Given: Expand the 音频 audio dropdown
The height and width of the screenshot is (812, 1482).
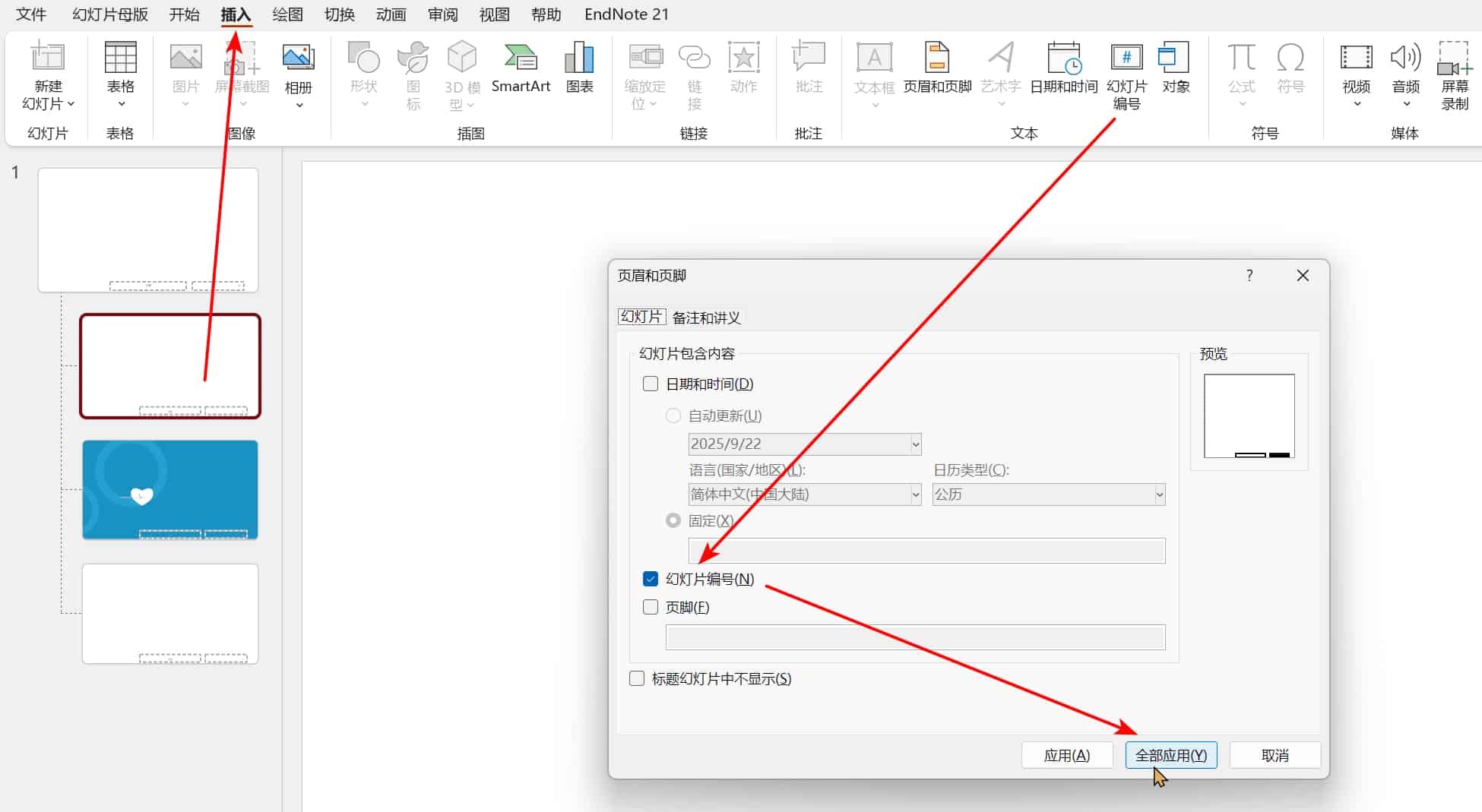Looking at the screenshot, I should pos(1406,104).
